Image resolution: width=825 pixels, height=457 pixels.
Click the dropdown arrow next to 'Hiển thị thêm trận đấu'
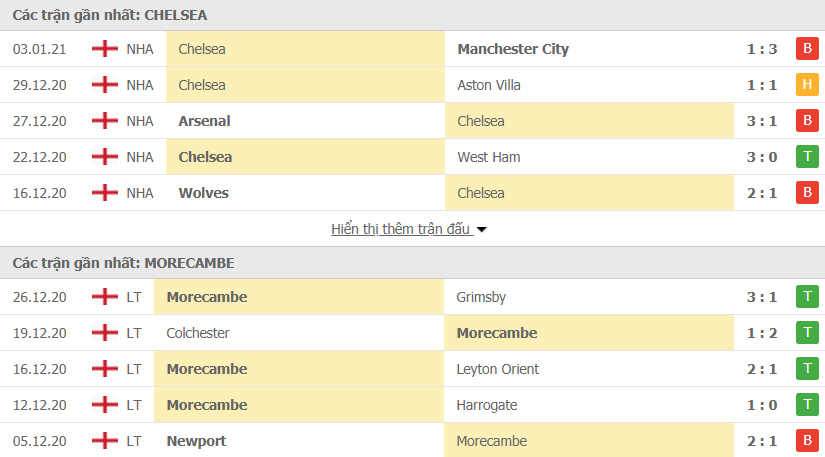point(482,230)
